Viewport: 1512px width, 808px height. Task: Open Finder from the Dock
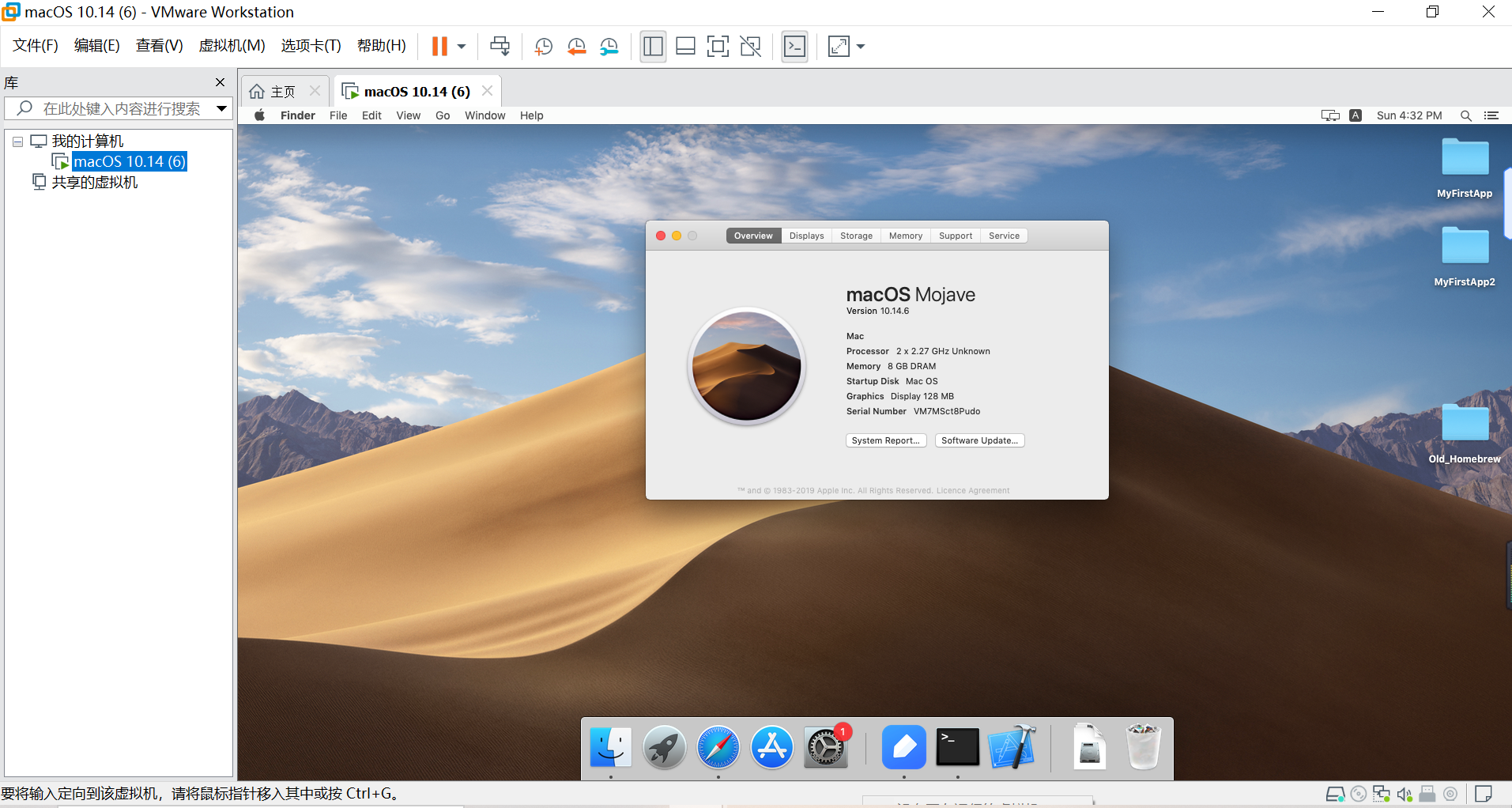611,747
